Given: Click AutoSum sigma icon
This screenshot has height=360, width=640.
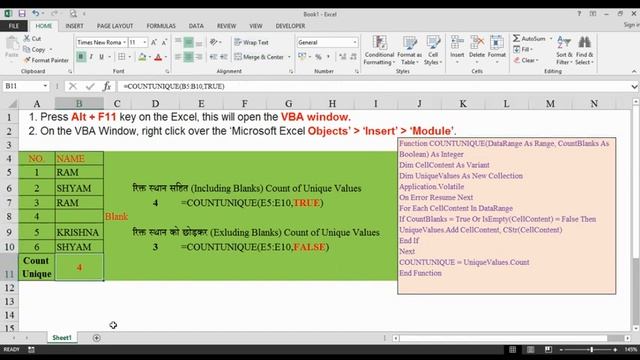Looking at the screenshot, I should point(517,38).
